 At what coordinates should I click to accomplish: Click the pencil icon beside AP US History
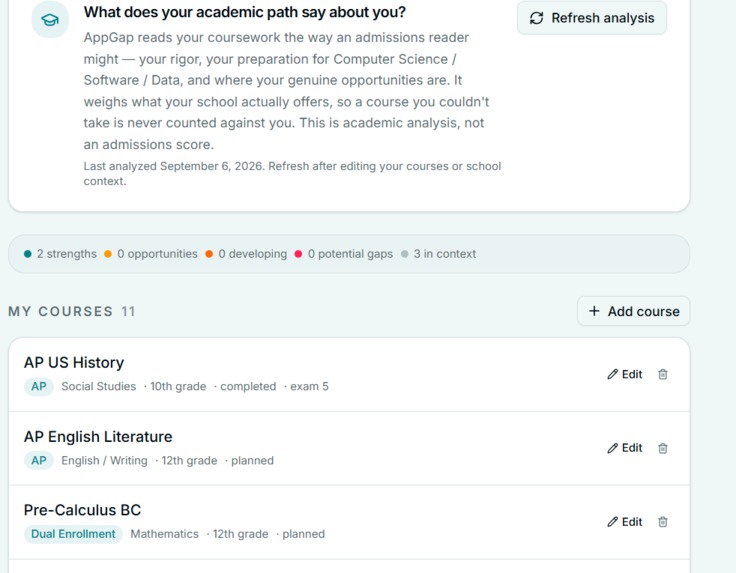click(x=612, y=374)
